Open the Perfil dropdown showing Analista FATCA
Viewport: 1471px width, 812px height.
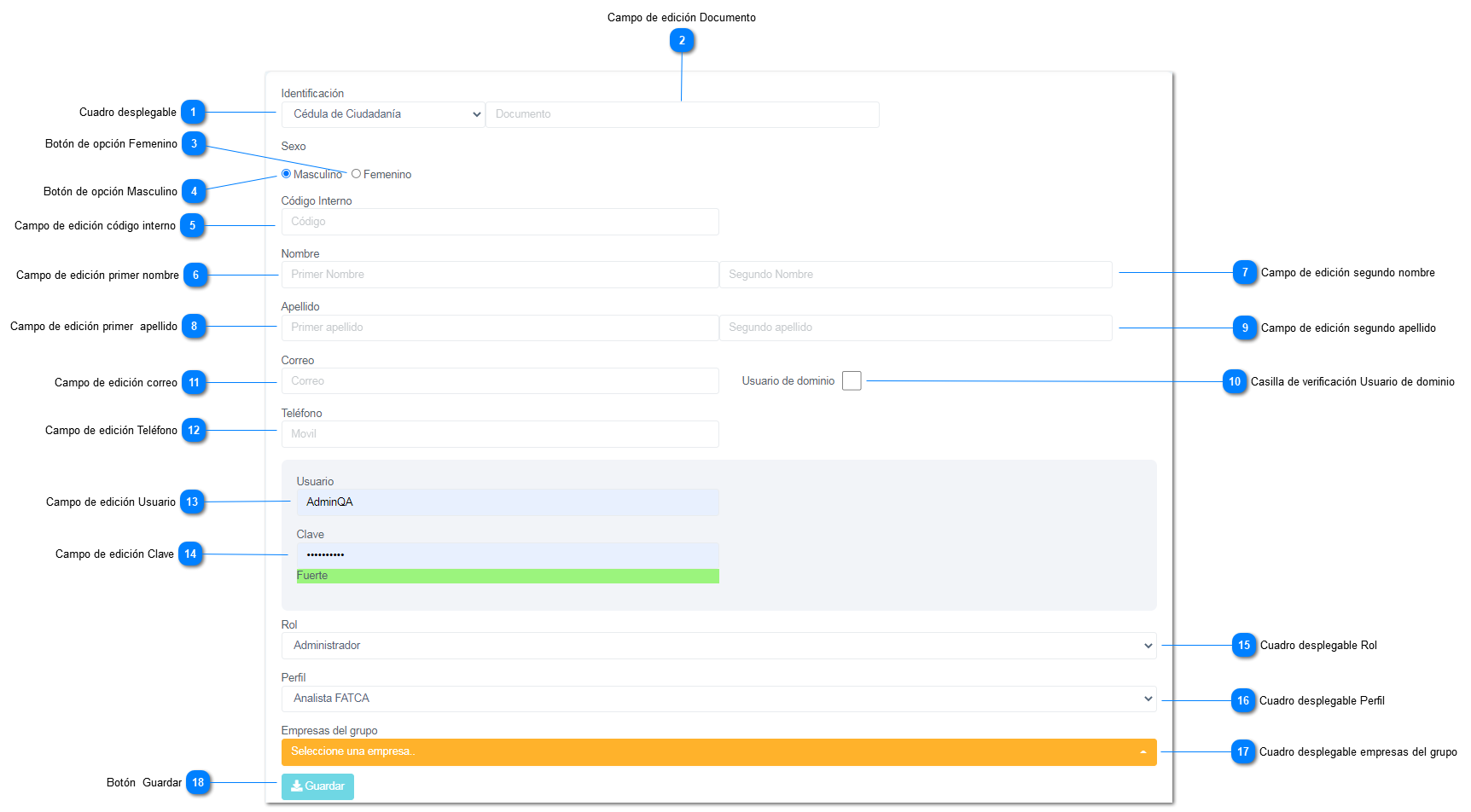click(x=718, y=699)
